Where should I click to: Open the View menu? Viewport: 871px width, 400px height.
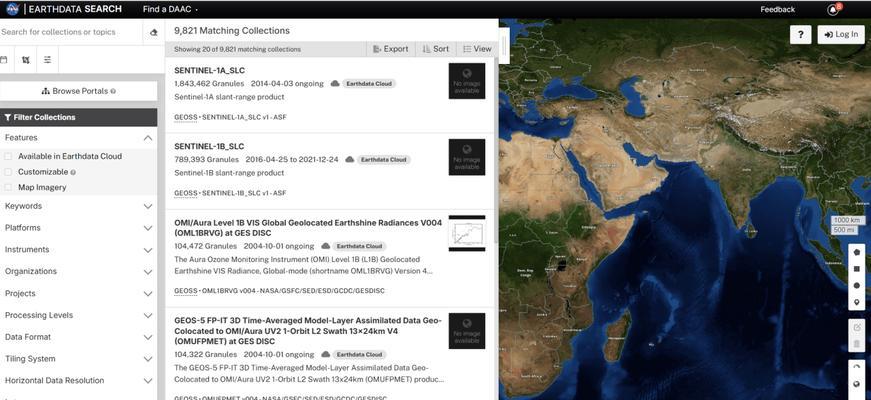477,49
